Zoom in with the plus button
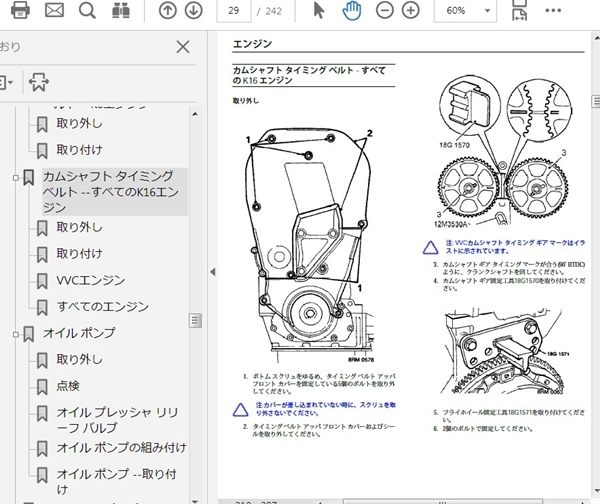Viewport: 600px width, 504px height. tap(411, 10)
